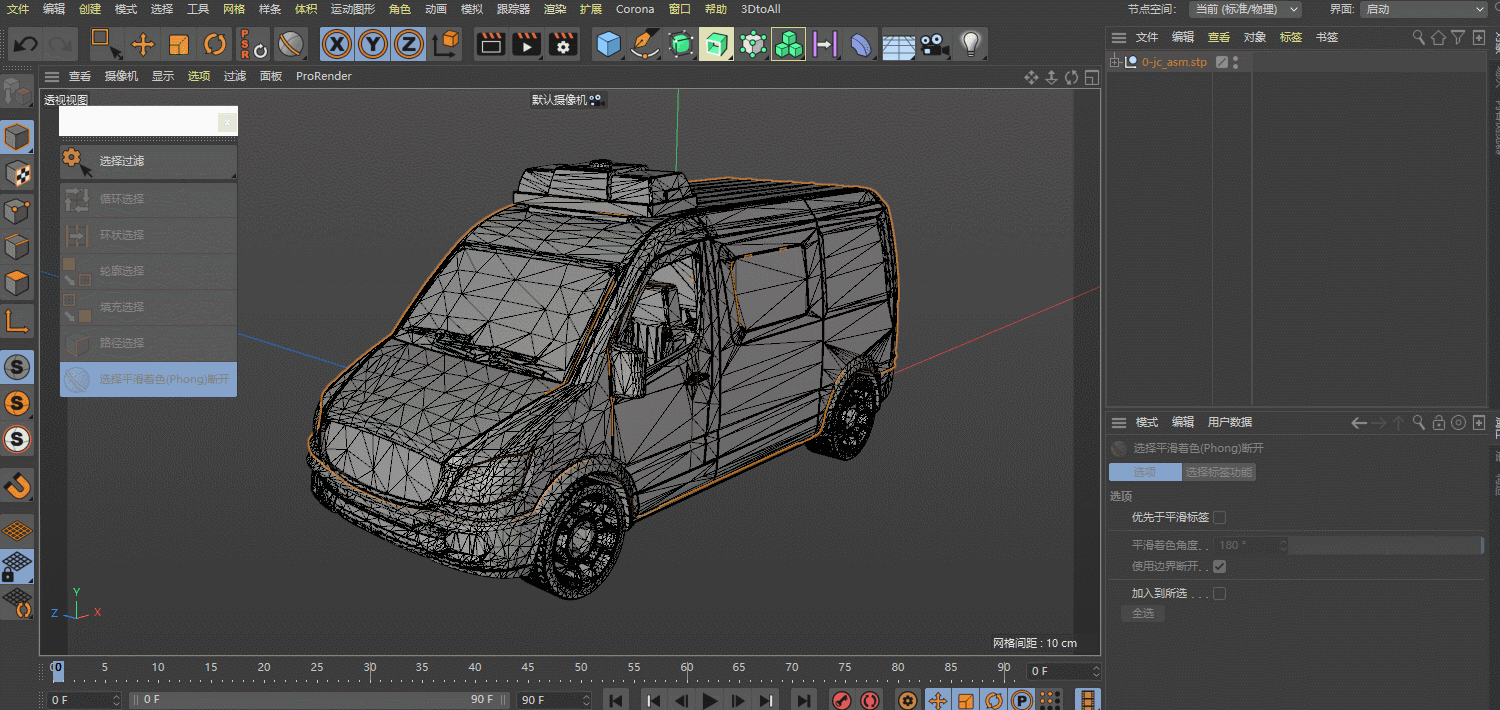
Task: Click the Light bulb object icon
Action: point(969,44)
